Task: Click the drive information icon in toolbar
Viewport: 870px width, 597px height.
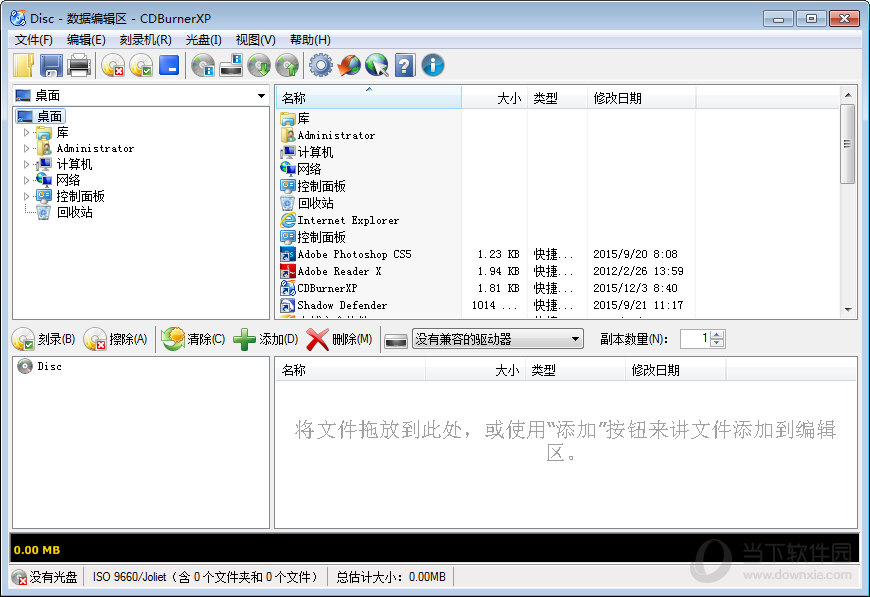Action: click(231, 66)
